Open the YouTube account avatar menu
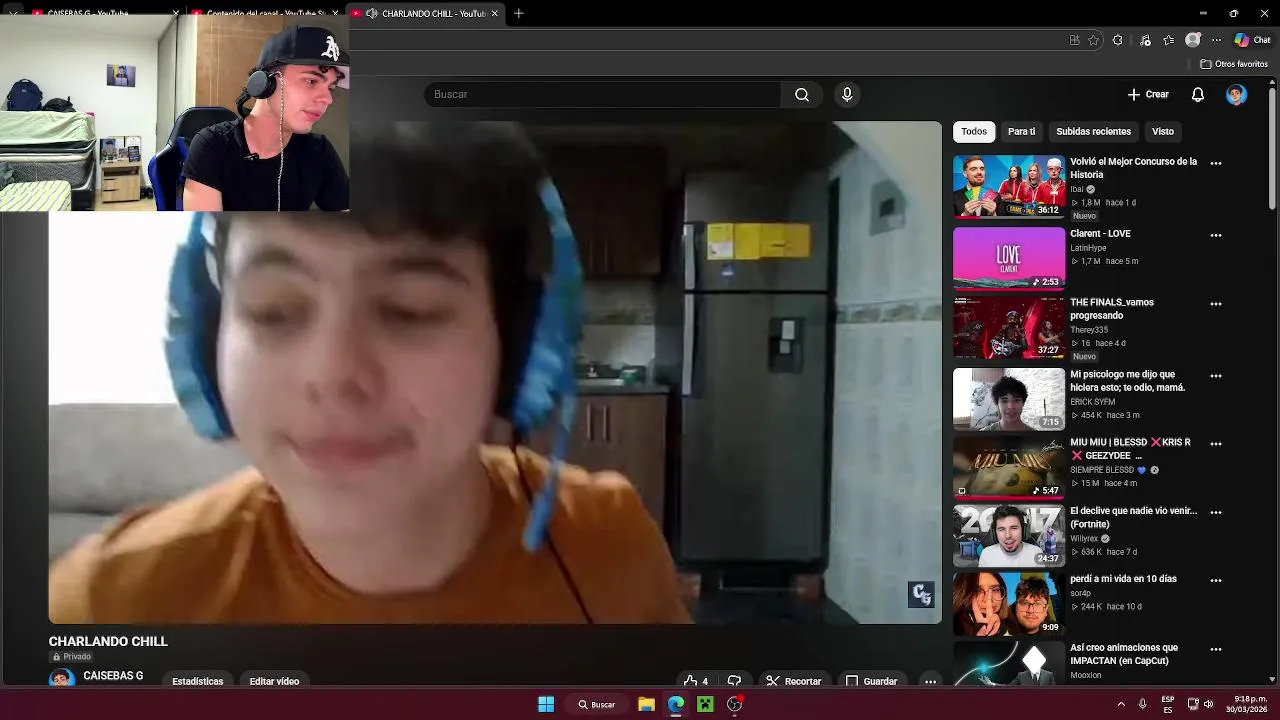The image size is (1280, 720). (1237, 94)
